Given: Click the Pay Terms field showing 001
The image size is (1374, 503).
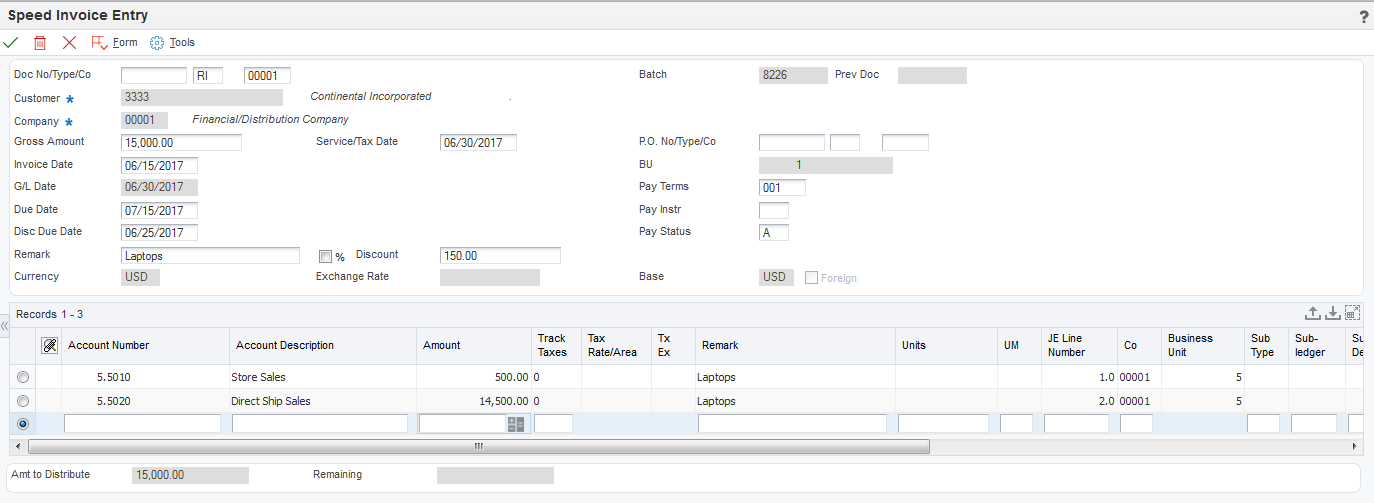Looking at the screenshot, I should click(782, 187).
